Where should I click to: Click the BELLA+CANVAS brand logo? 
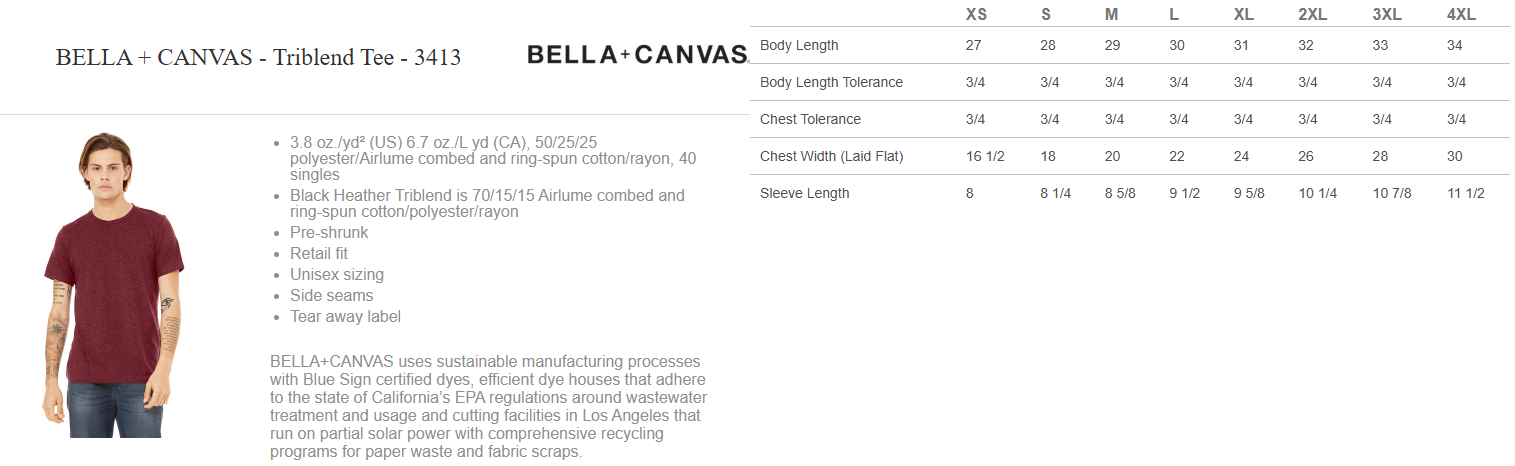point(637,55)
